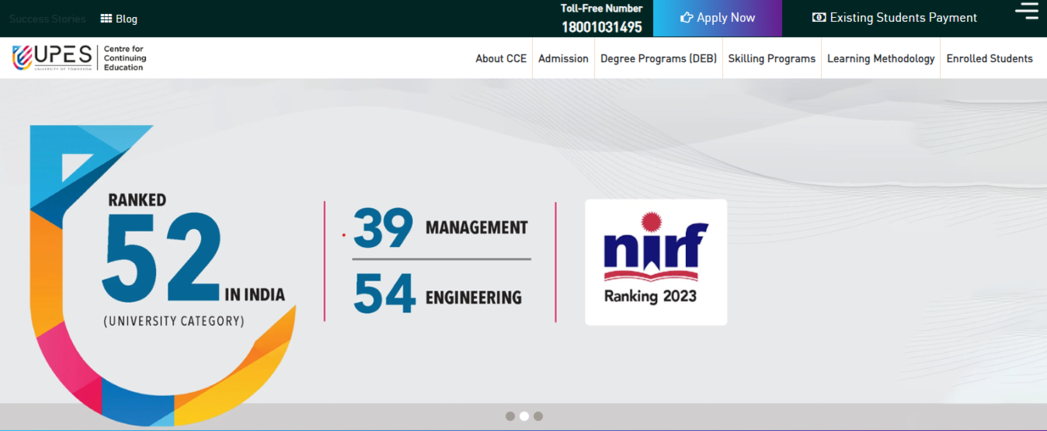
Task: Select the second carousel slide dot
Action: (x=524, y=416)
